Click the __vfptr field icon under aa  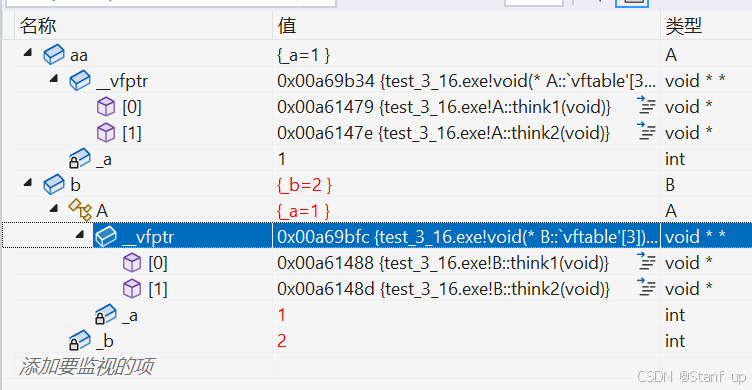[x=80, y=80]
